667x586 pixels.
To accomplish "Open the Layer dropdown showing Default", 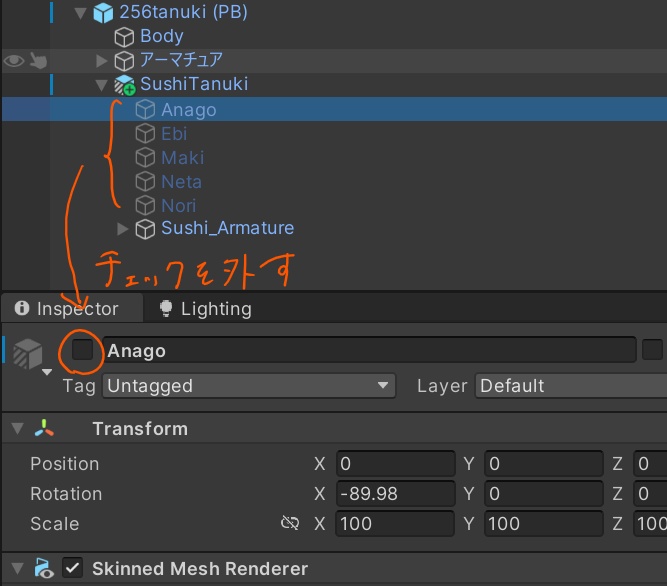I will 570,386.
